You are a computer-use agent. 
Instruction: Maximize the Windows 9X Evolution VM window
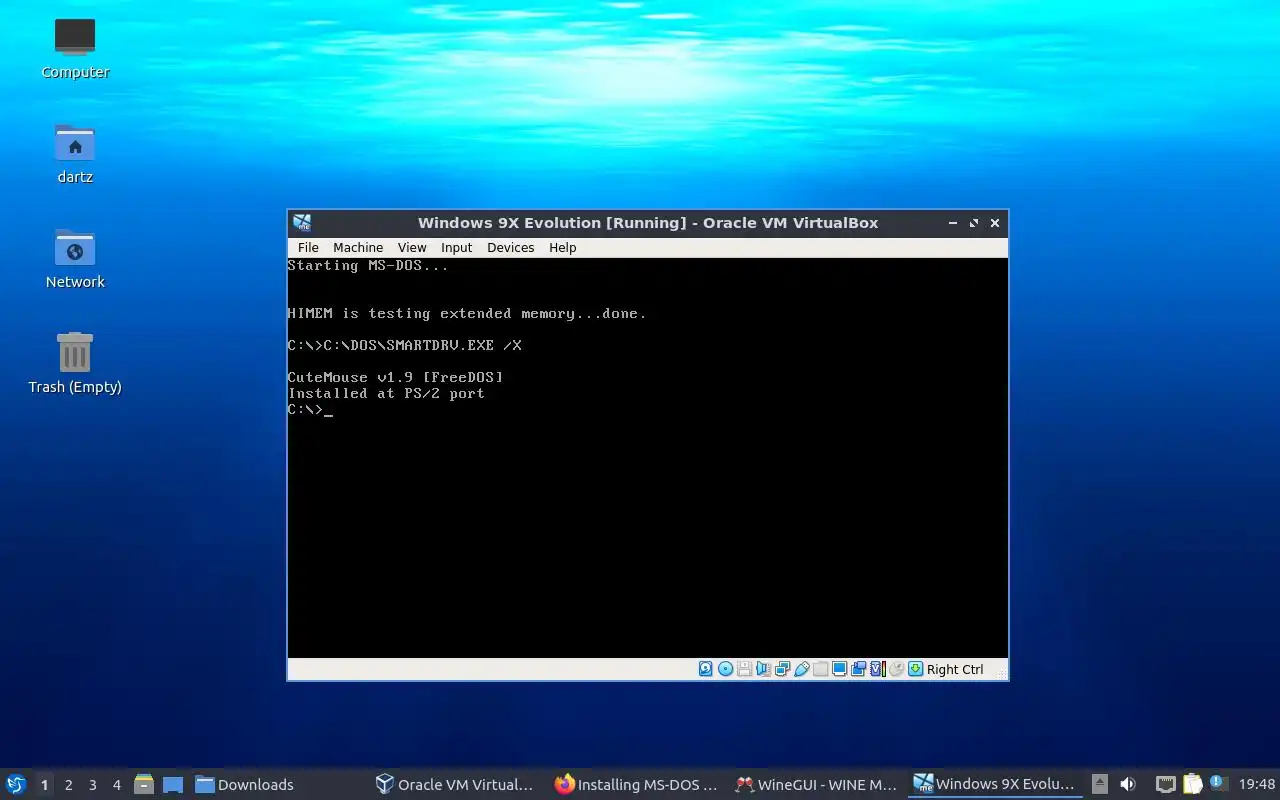click(973, 223)
